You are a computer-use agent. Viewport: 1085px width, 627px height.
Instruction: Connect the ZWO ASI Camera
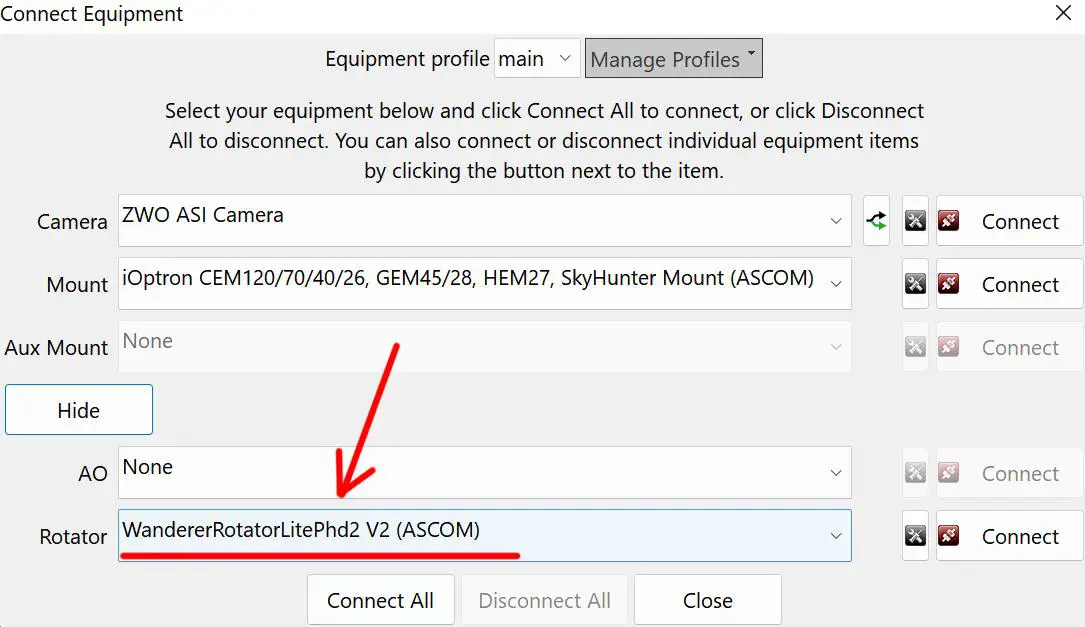tap(1009, 221)
